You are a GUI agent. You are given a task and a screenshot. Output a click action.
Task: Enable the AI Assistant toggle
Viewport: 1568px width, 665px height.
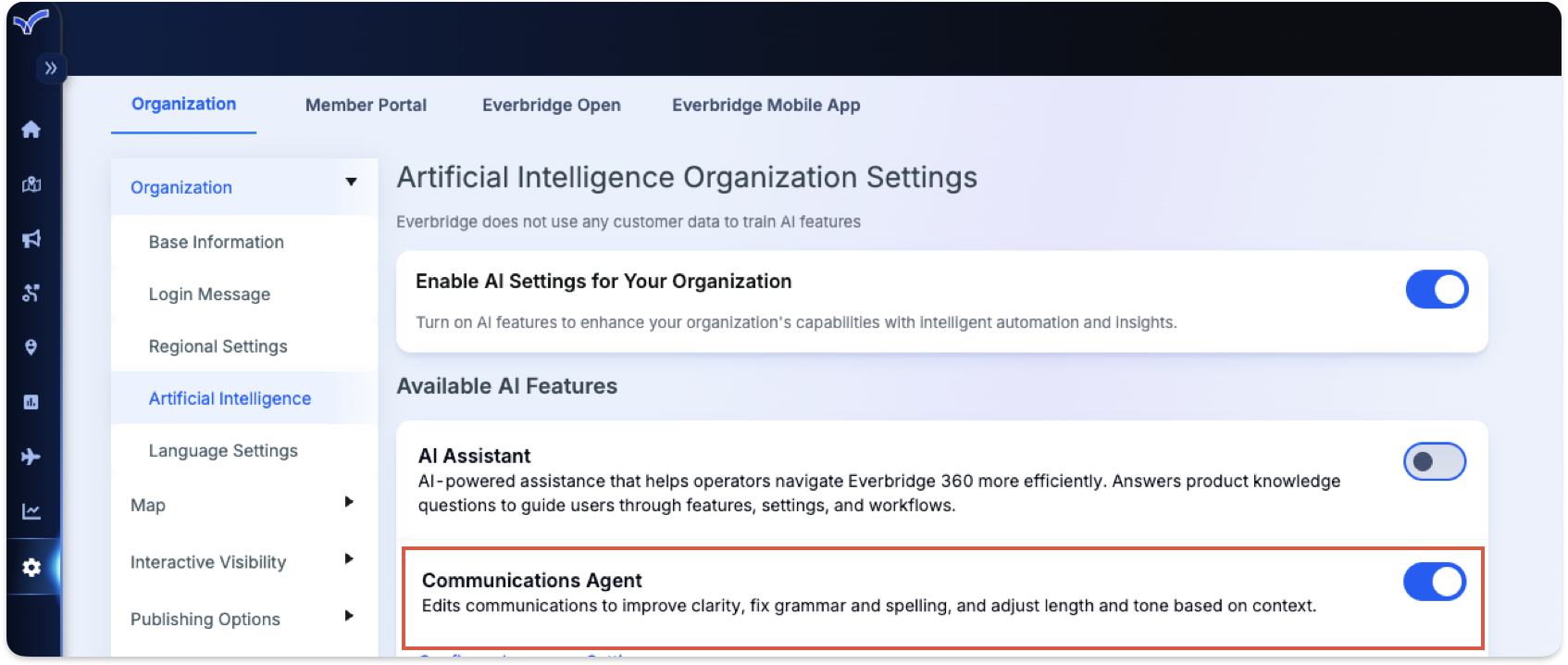1434,461
